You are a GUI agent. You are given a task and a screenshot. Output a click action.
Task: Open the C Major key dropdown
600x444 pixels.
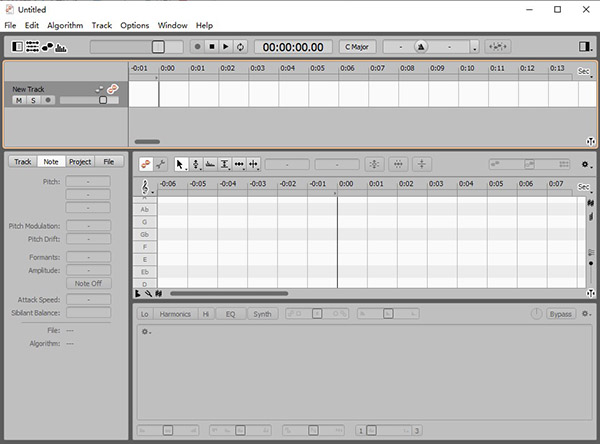point(355,46)
